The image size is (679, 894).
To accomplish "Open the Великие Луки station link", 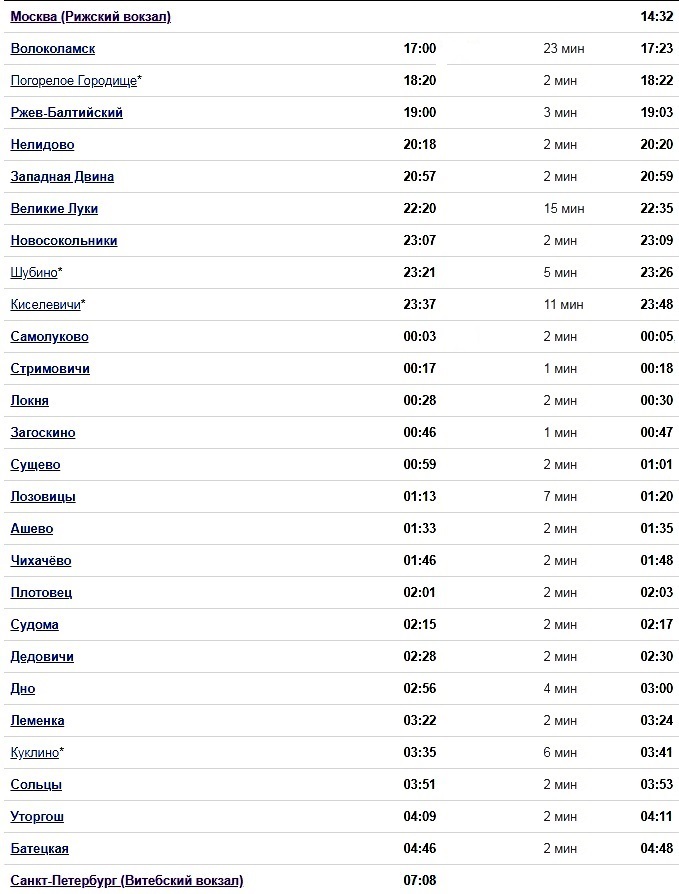I will [54, 209].
